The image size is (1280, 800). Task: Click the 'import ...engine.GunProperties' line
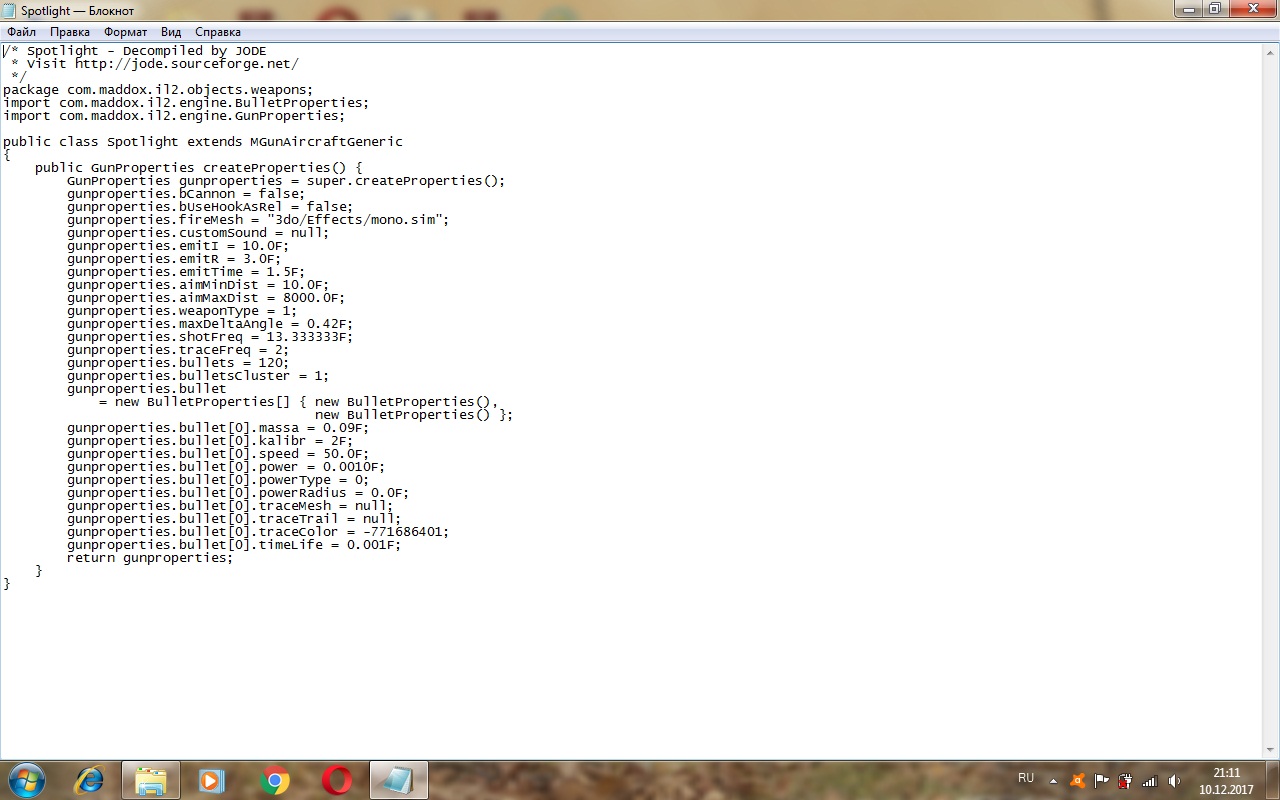(x=174, y=115)
